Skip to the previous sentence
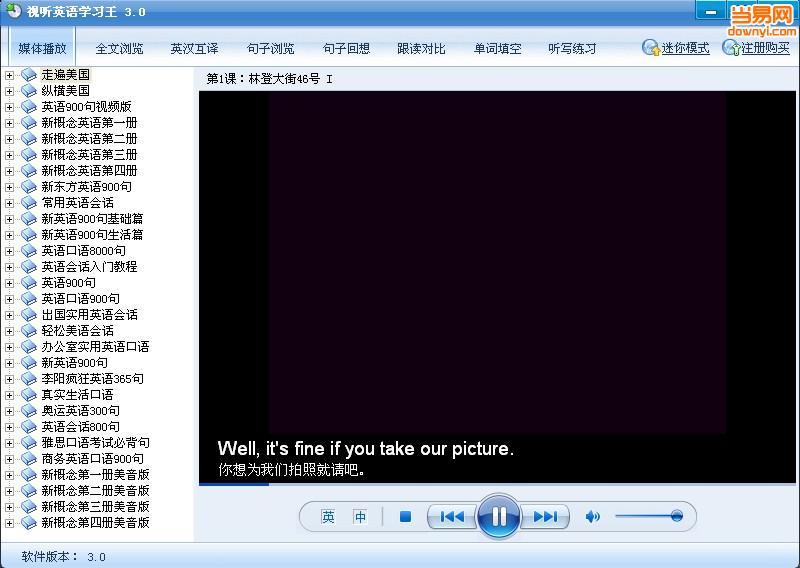Screen dimensions: 800x568 pyautogui.click(x=452, y=517)
